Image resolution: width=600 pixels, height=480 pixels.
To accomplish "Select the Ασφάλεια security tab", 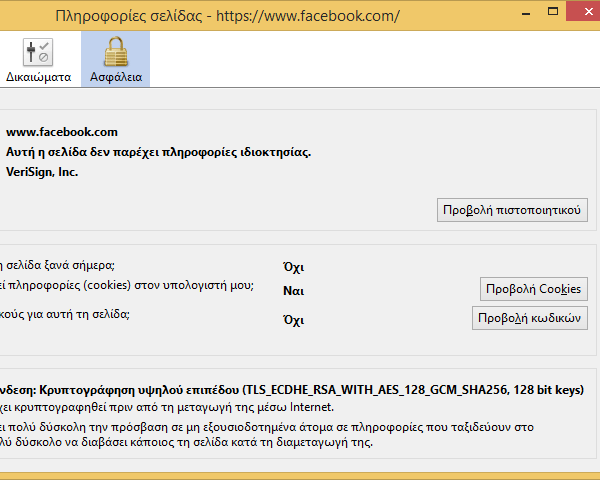I will 116,59.
